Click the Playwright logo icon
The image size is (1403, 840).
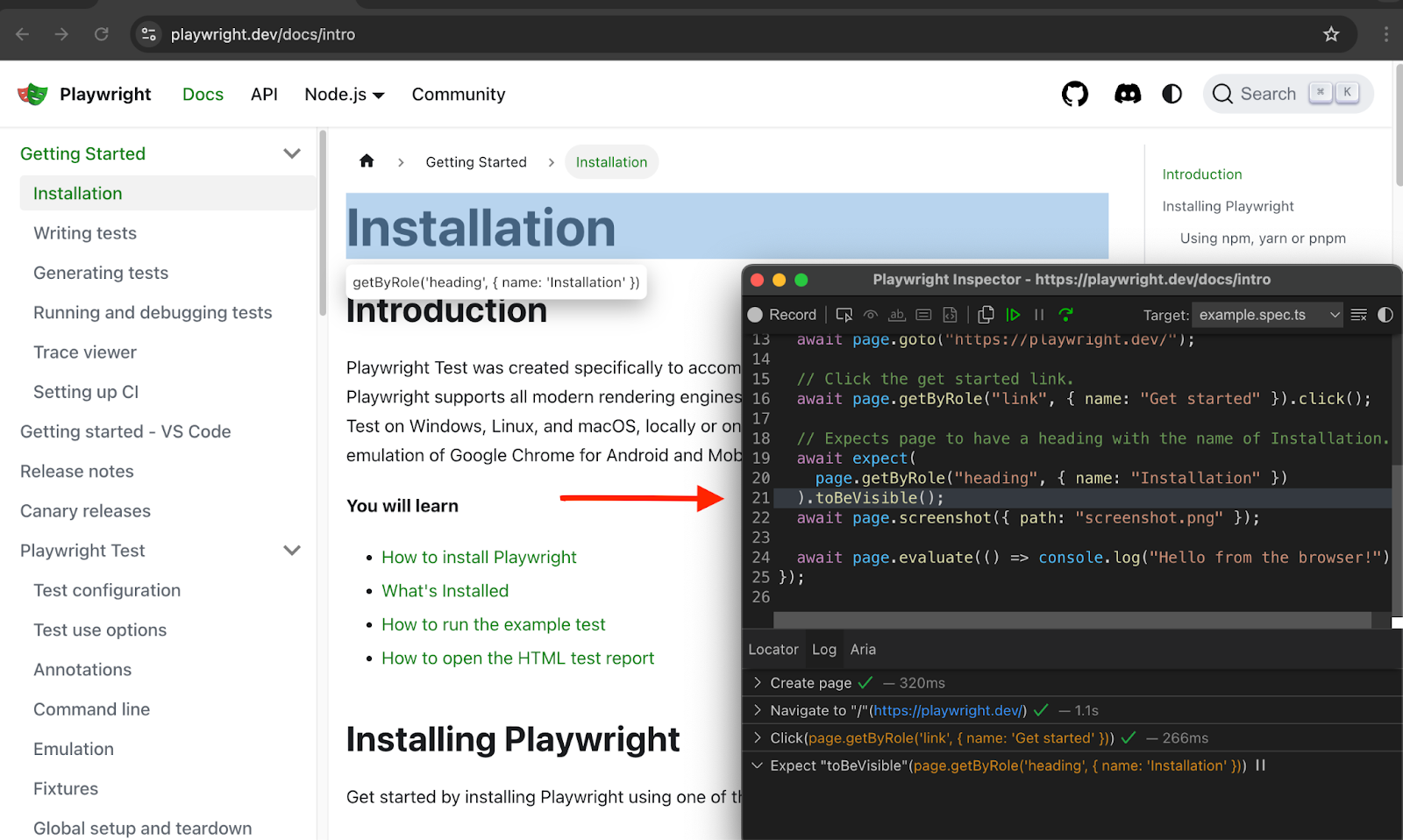(32, 94)
